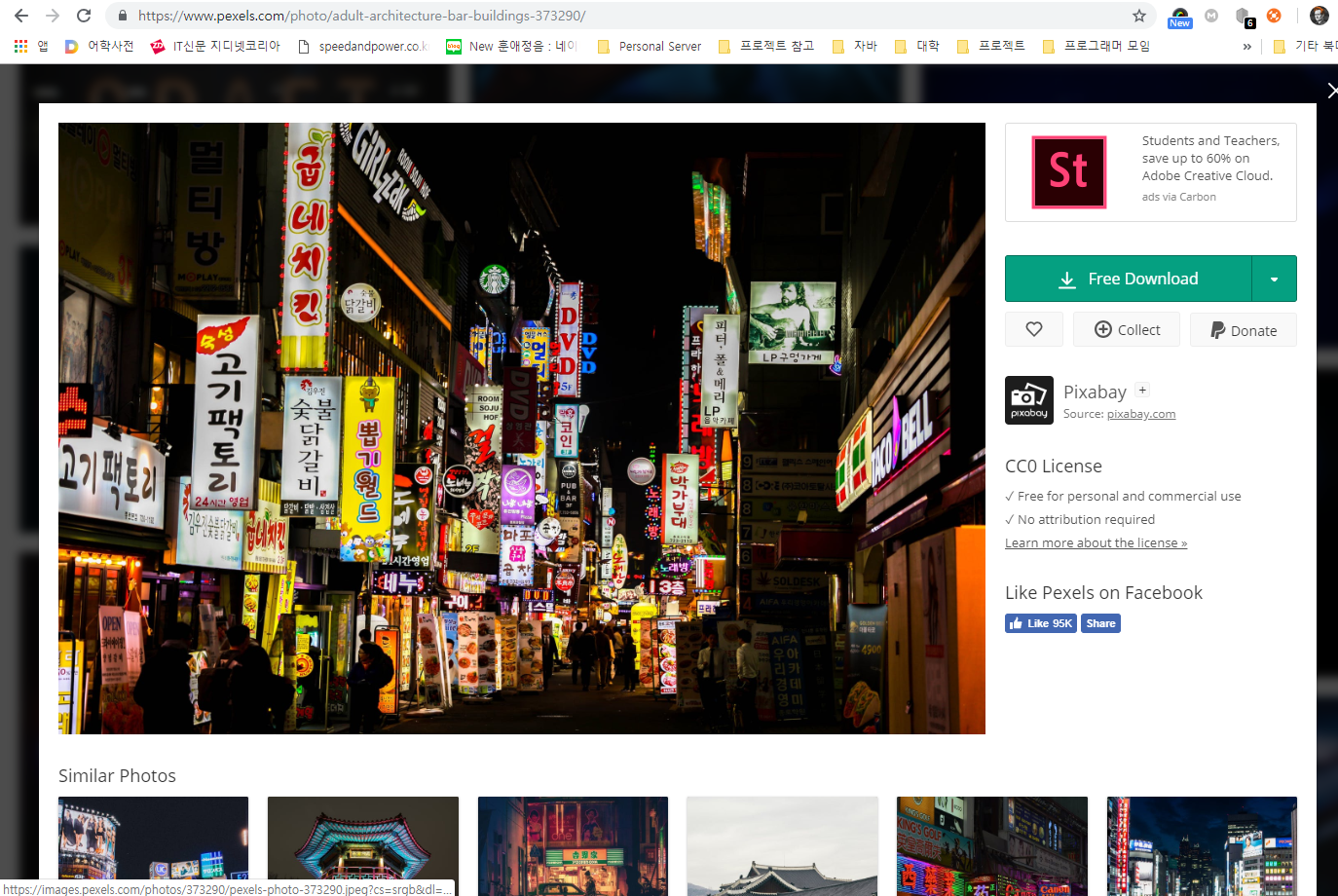Open the 프로젝트 참고 bookmark folder
The width and height of the screenshot is (1338, 896).
tap(766, 46)
